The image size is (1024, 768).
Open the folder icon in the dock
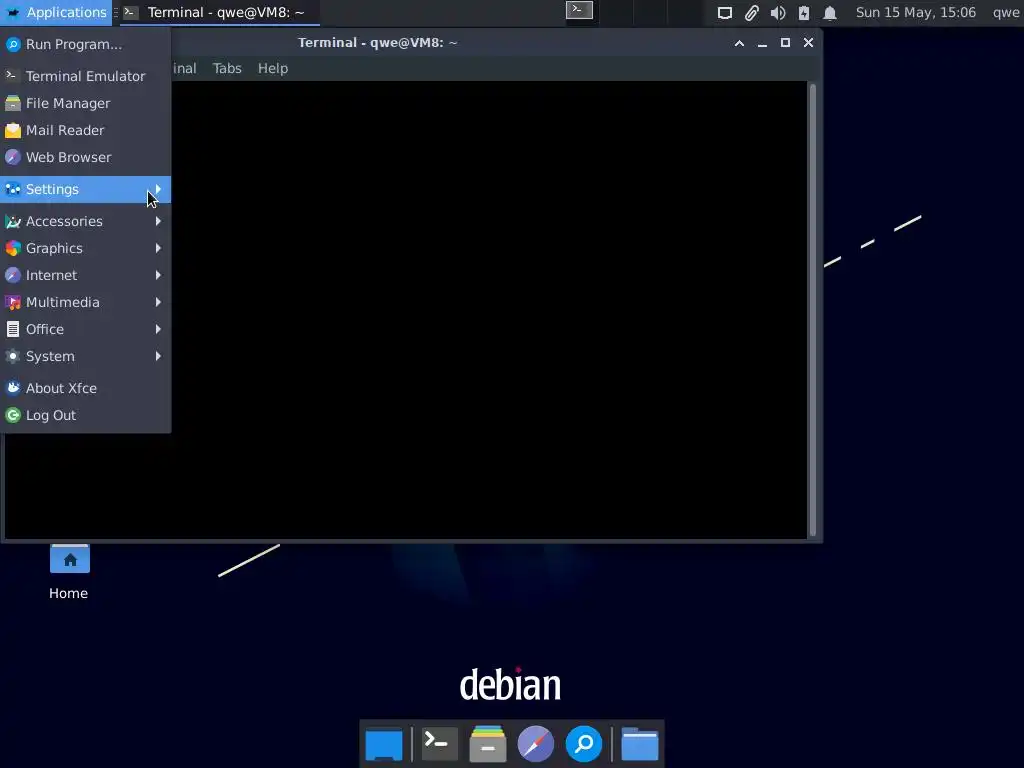(x=639, y=744)
